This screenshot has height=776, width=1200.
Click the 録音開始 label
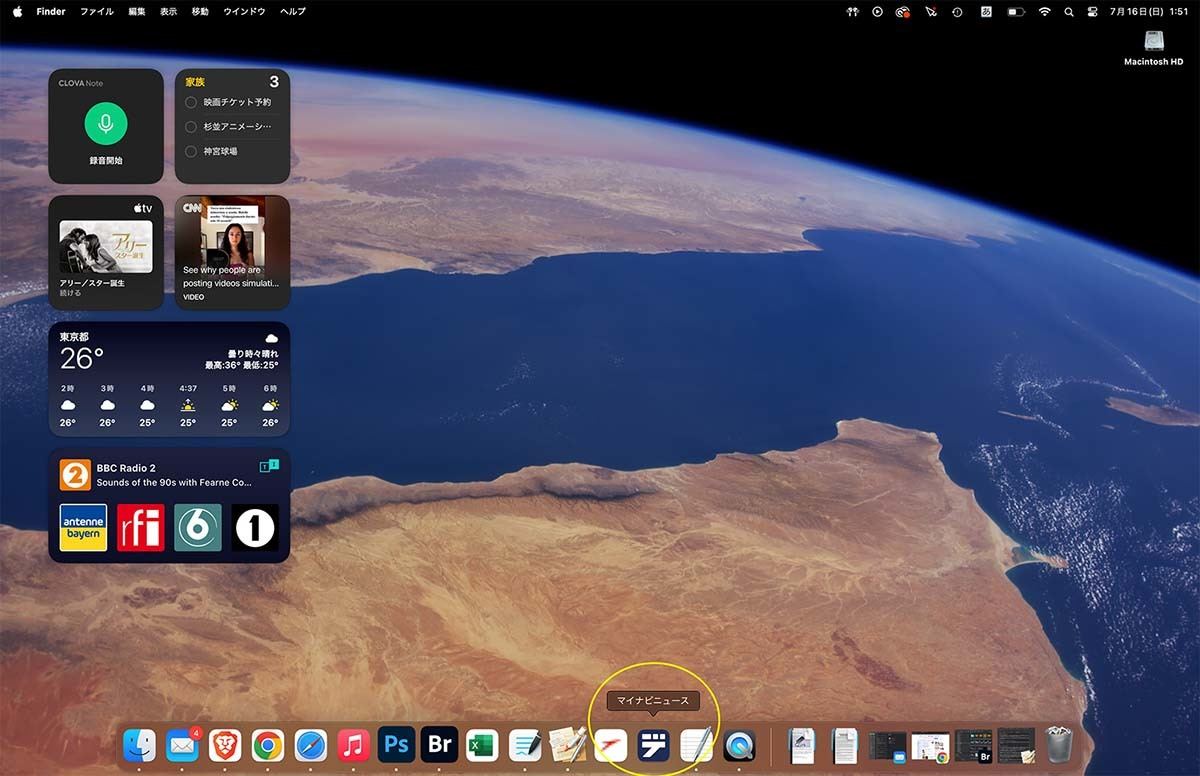(105, 160)
